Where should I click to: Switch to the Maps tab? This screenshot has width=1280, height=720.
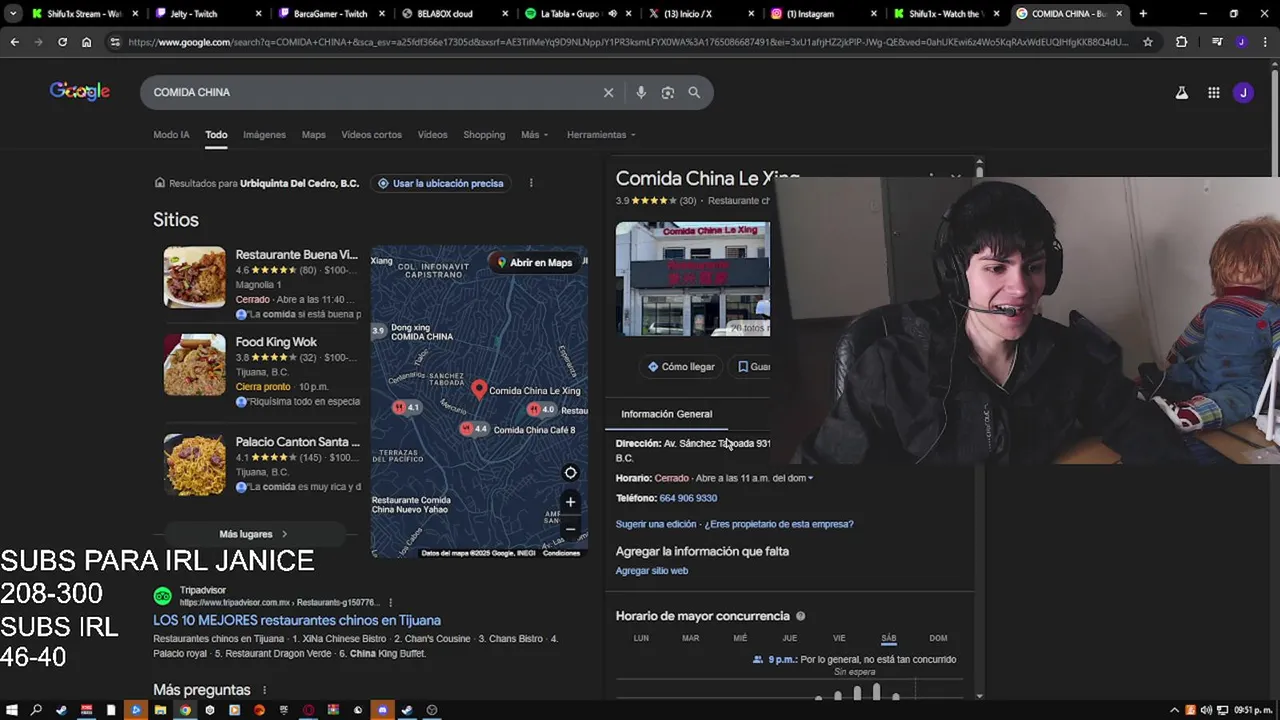pos(314,135)
